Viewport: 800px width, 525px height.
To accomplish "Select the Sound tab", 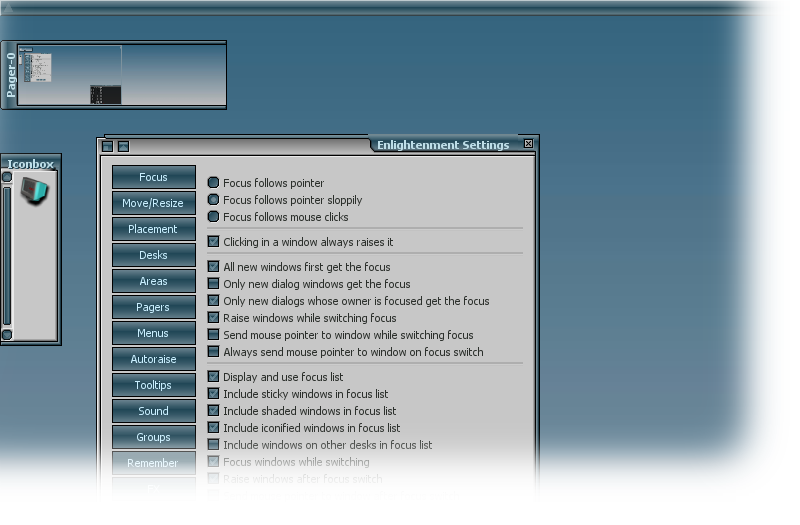I will pos(154,411).
